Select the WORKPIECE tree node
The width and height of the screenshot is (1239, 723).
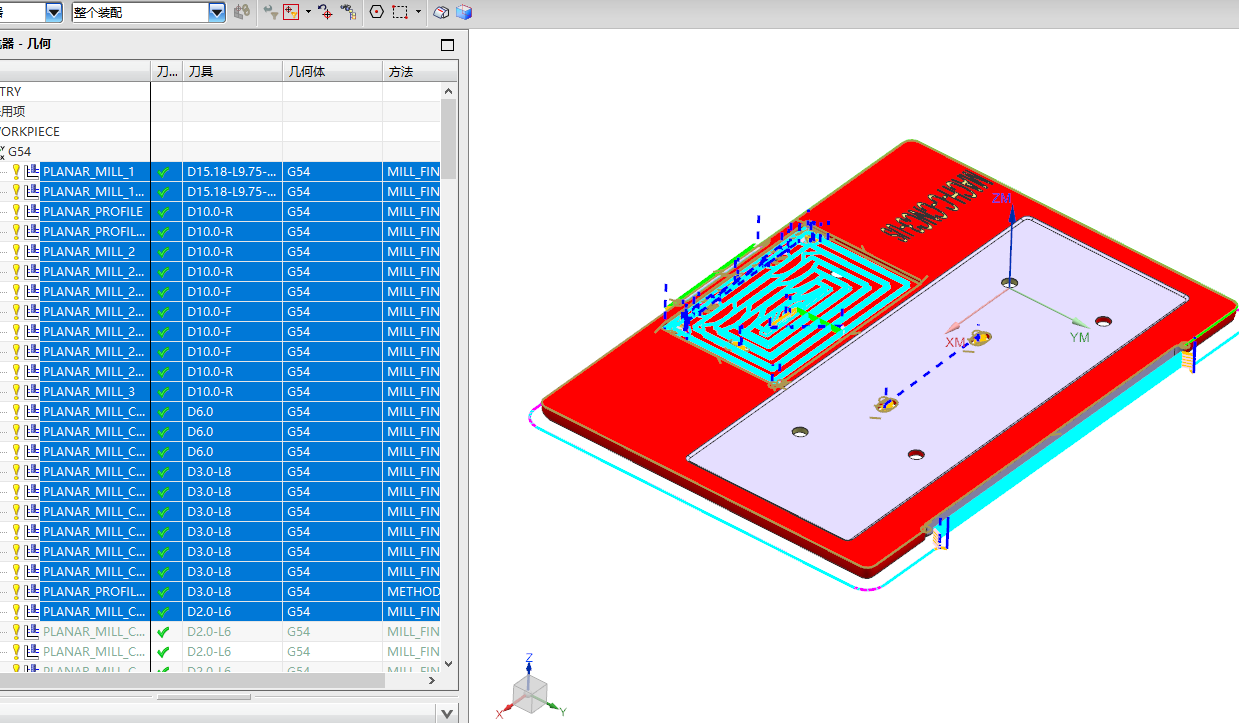click(30, 131)
